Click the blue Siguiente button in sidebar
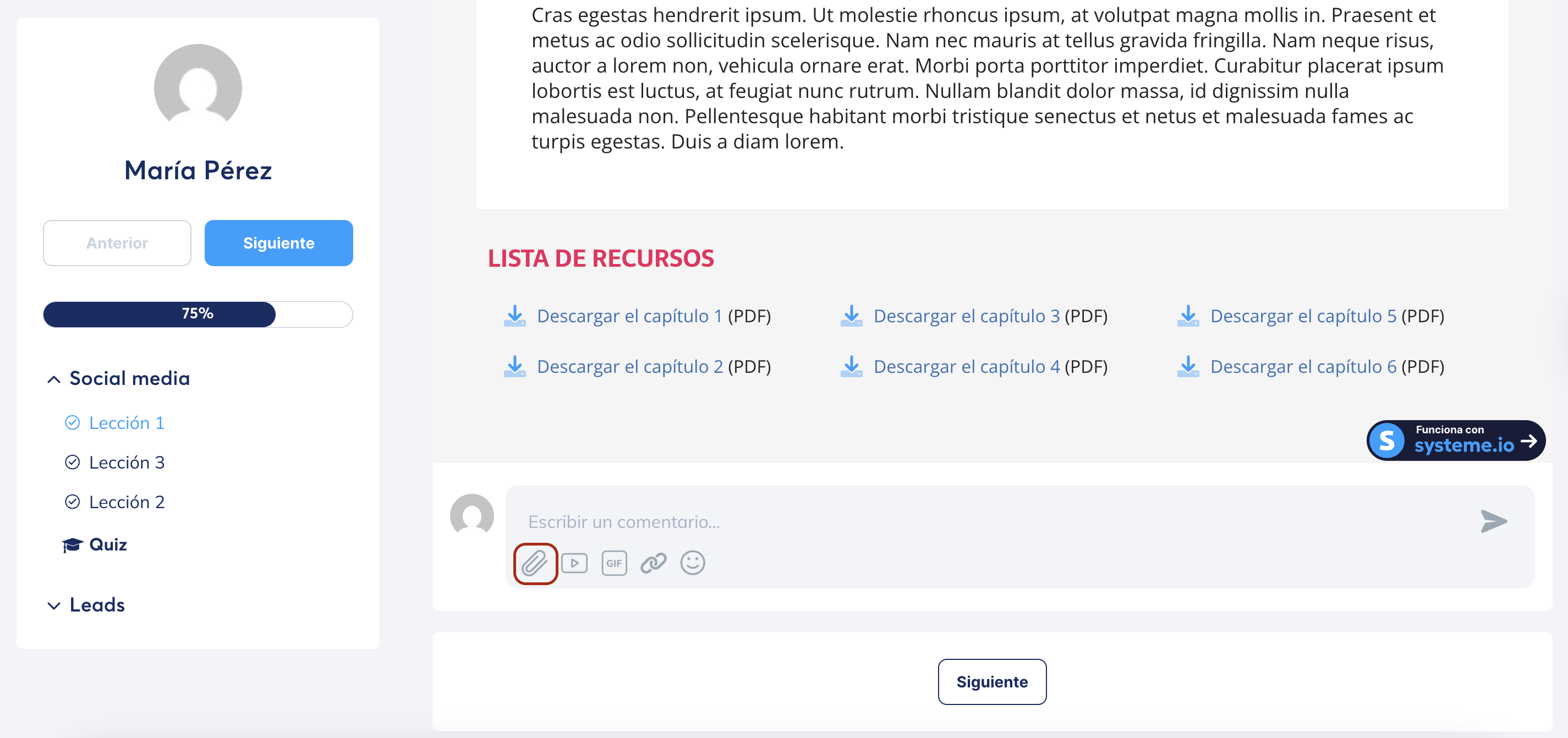The image size is (1568, 738). click(278, 244)
